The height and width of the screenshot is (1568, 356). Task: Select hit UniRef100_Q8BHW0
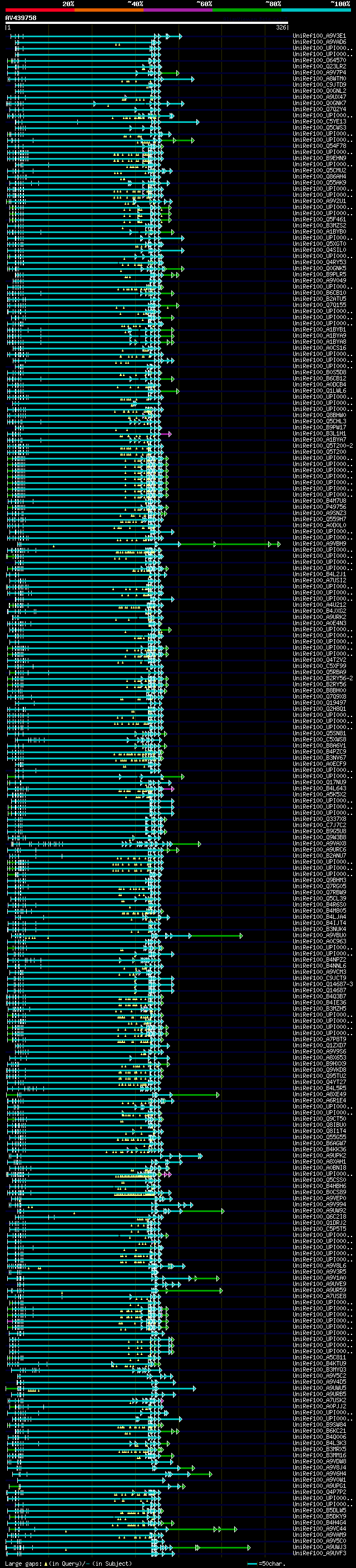click(319, 415)
